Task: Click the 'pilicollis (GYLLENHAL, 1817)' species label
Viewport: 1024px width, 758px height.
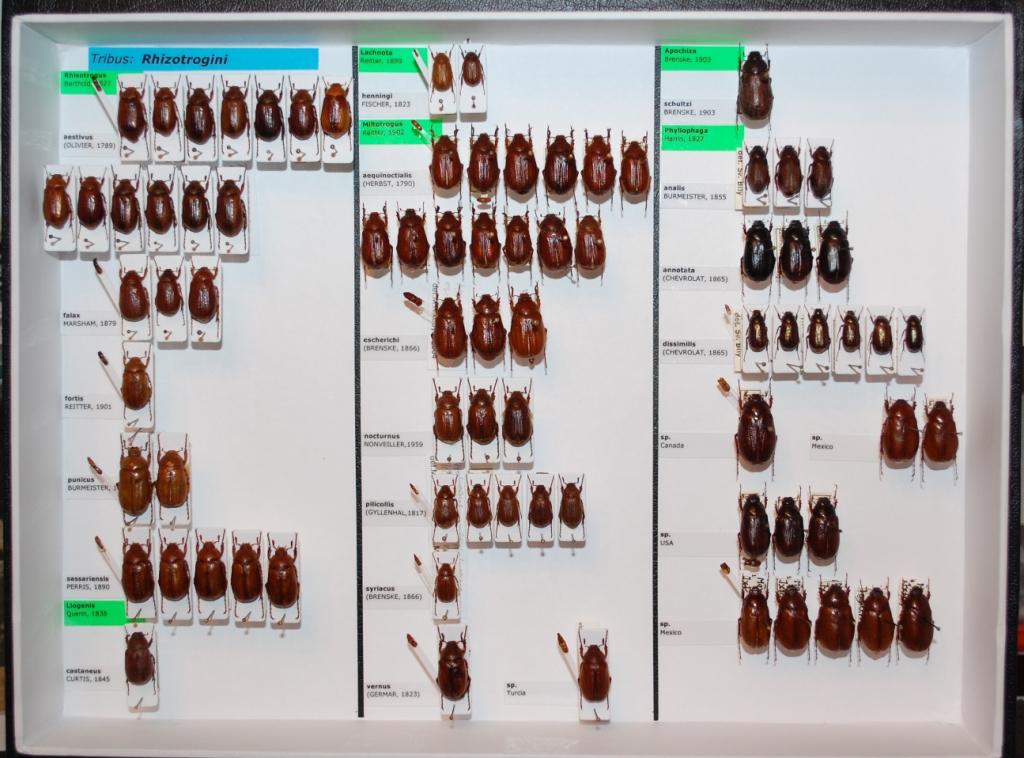Action: click(396, 508)
